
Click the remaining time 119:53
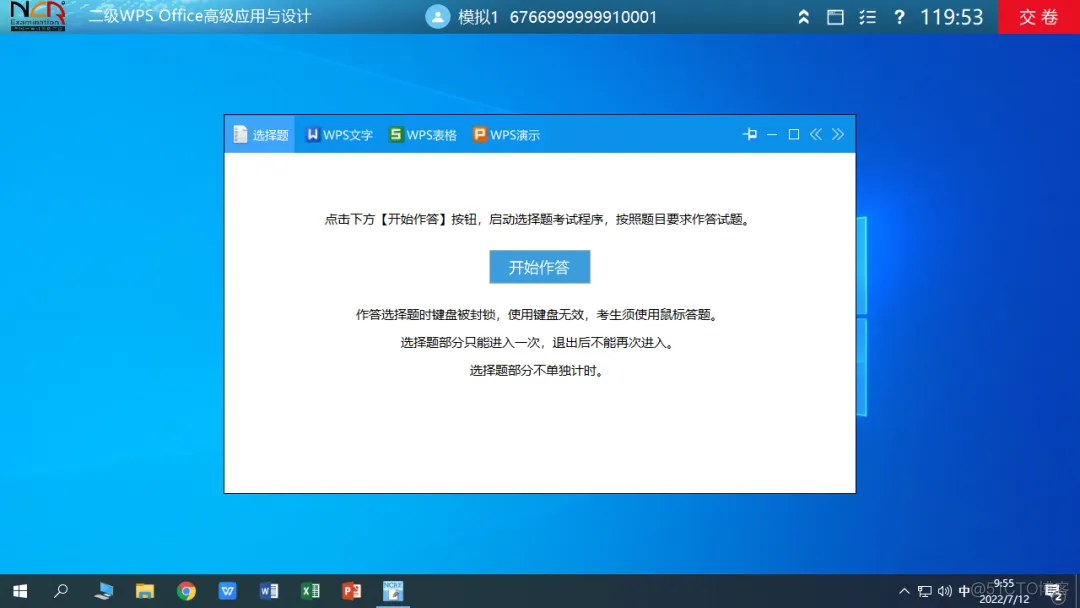pyautogui.click(x=952, y=17)
